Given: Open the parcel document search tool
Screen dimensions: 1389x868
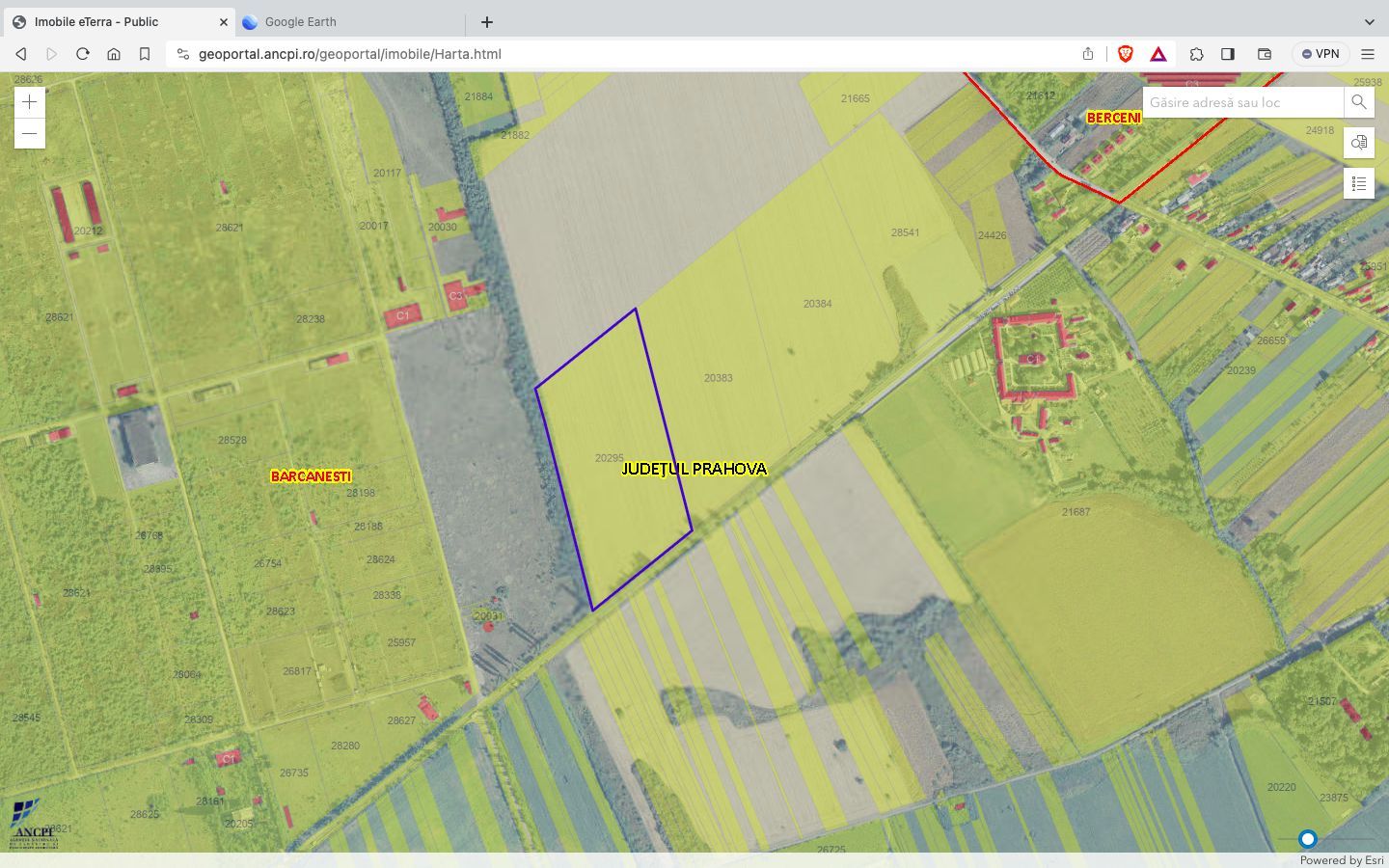Looking at the screenshot, I should pos(1358,143).
